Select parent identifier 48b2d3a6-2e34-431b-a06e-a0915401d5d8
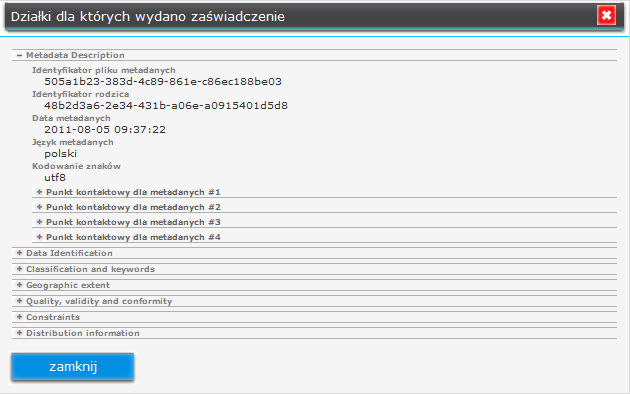This screenshot has height=394, width=630. pyautogui.click(x=166, y=106)
